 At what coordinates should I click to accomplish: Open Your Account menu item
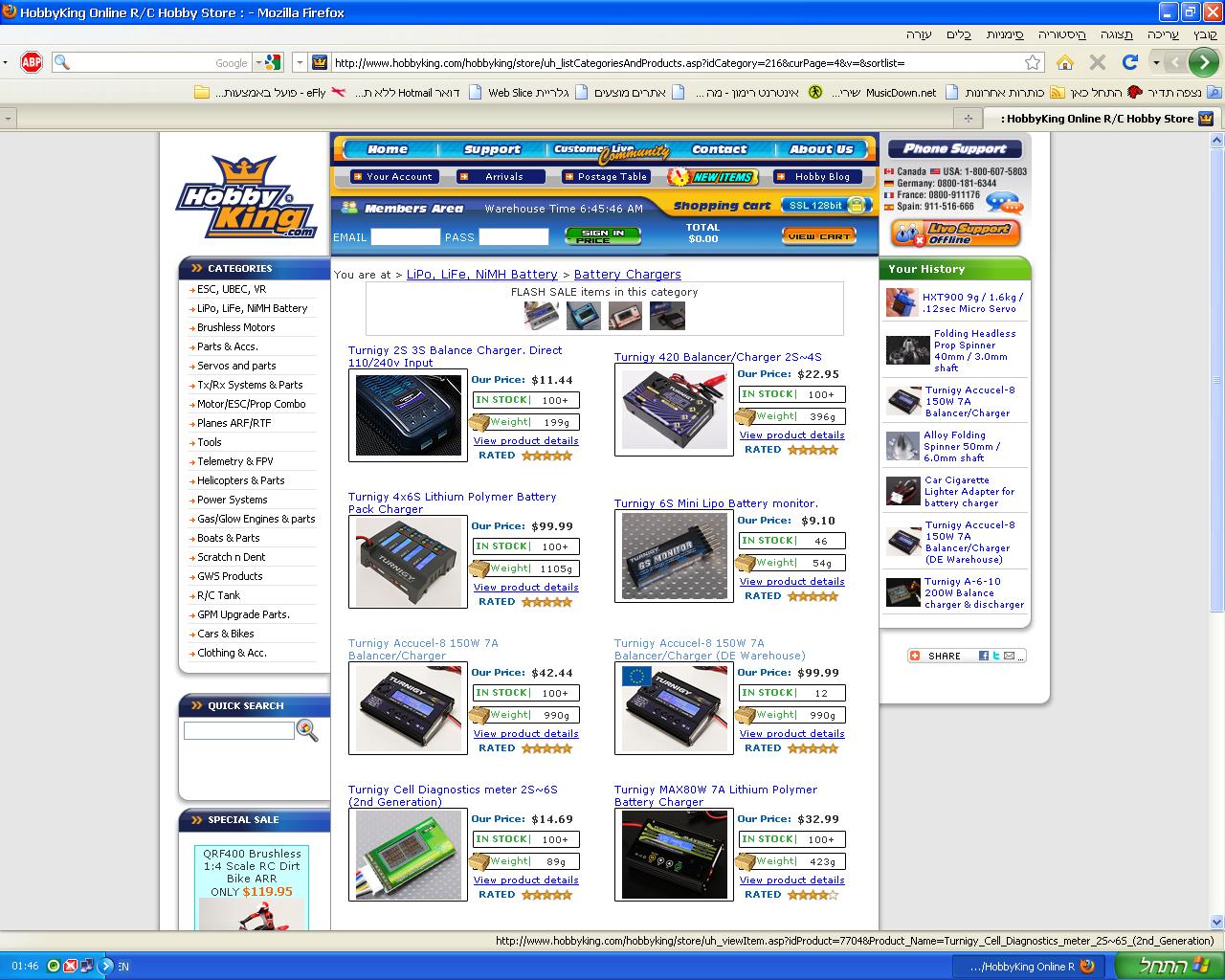click(x=392, y=176)
